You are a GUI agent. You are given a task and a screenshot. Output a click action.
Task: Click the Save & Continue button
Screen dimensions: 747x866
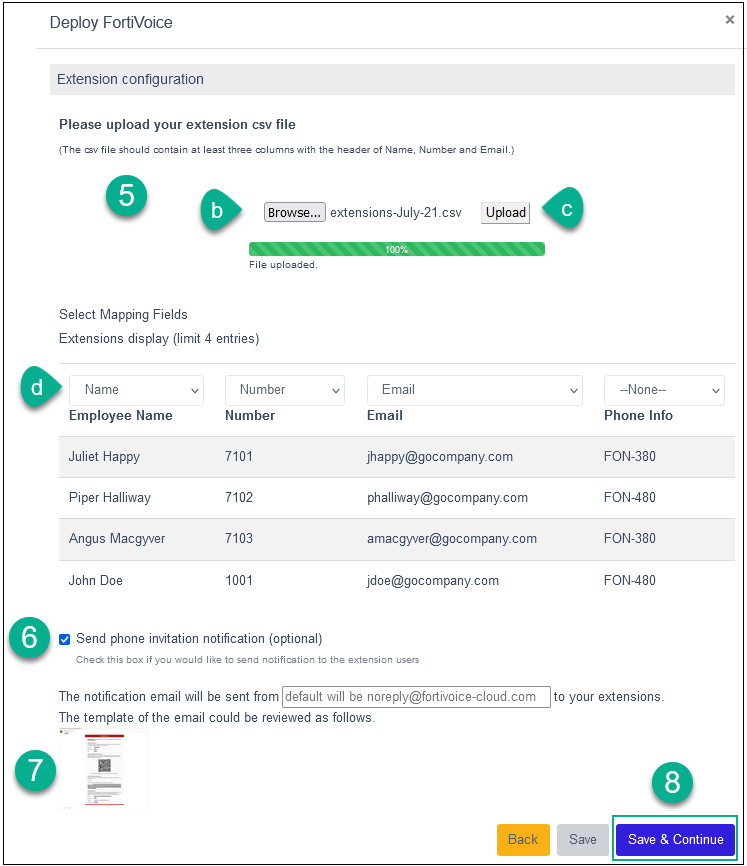tap(675, 839)
